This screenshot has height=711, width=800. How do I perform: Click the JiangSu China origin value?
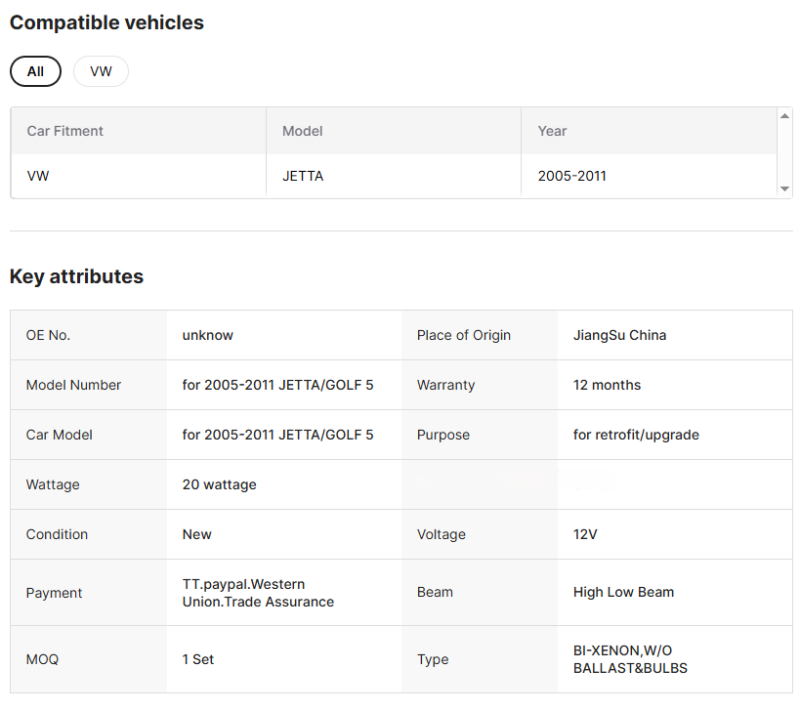click(x=619, y=335)
